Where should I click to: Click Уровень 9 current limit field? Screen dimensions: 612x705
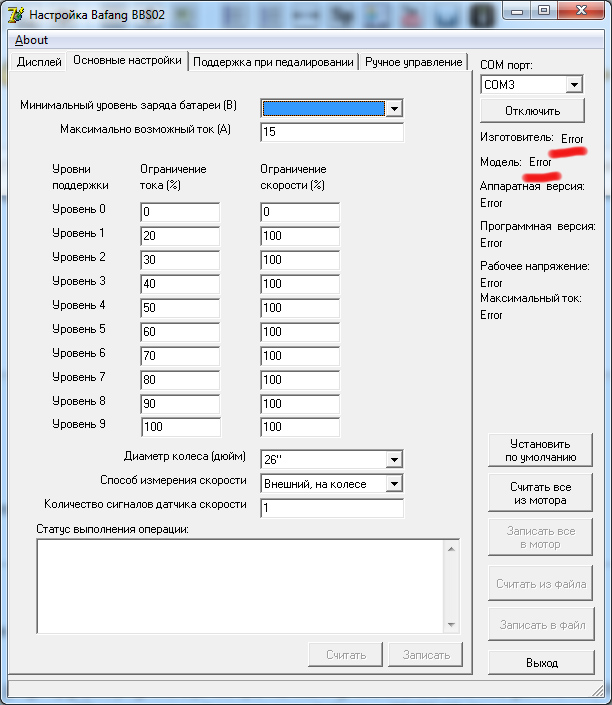[181, 427]
